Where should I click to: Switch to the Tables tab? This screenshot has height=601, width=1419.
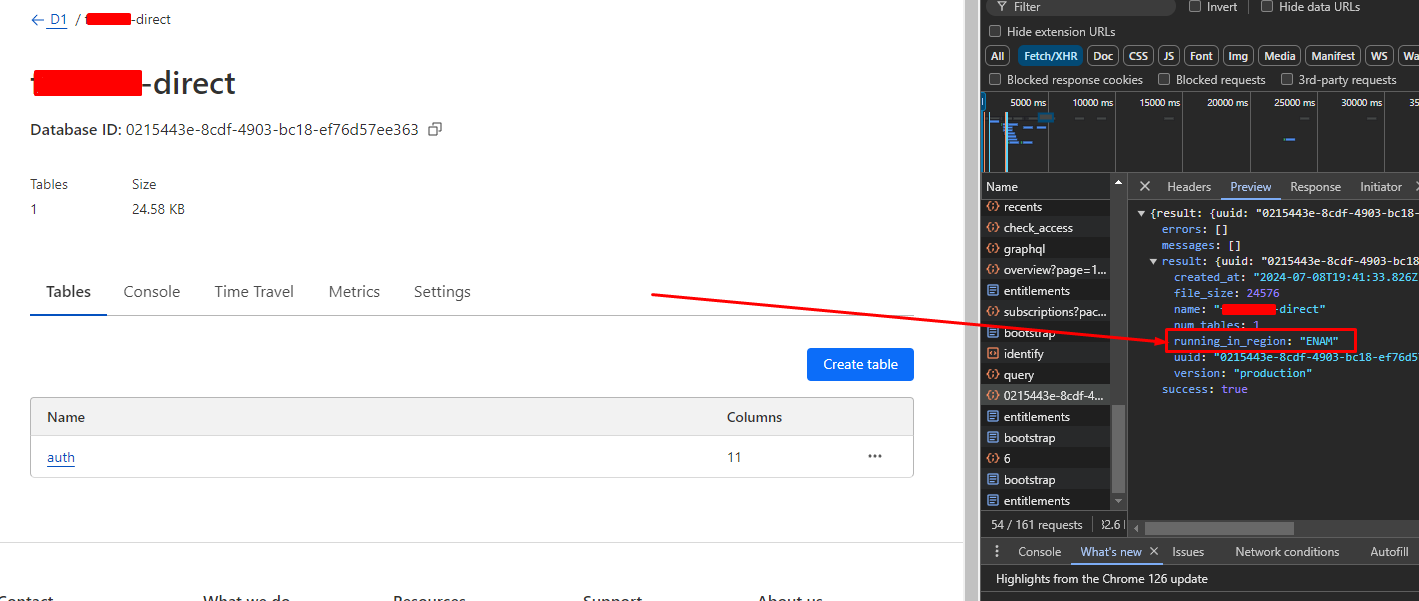68,292
